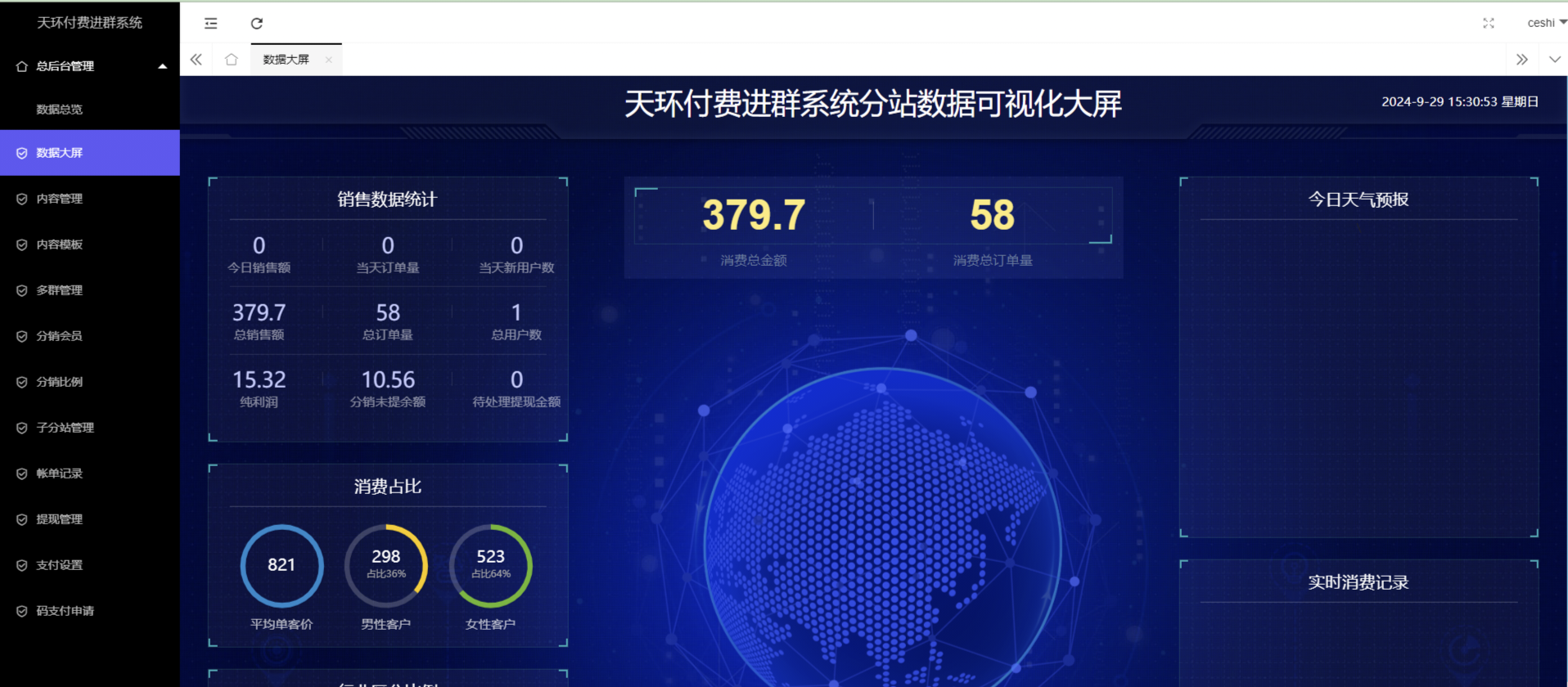1568x687 pixels.
Task: Click the 总订单量 58 value
Action: click(x=388, y=312)
